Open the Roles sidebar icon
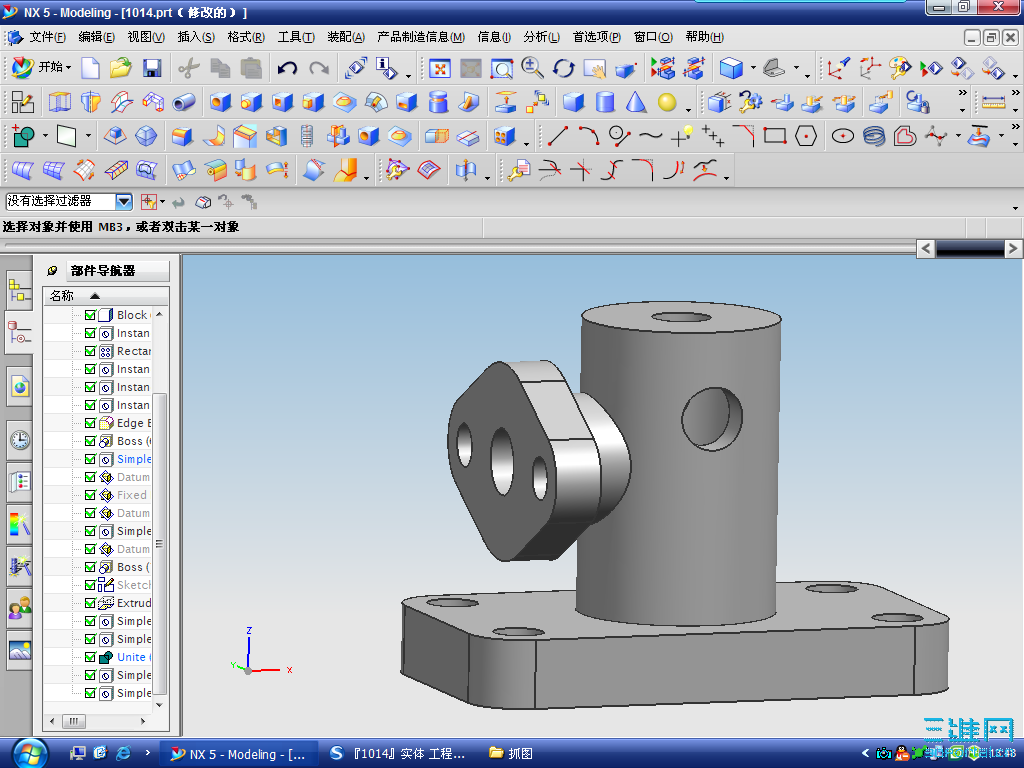The width and height of the screenshot is (1024, 768). (x=20, y=608)
